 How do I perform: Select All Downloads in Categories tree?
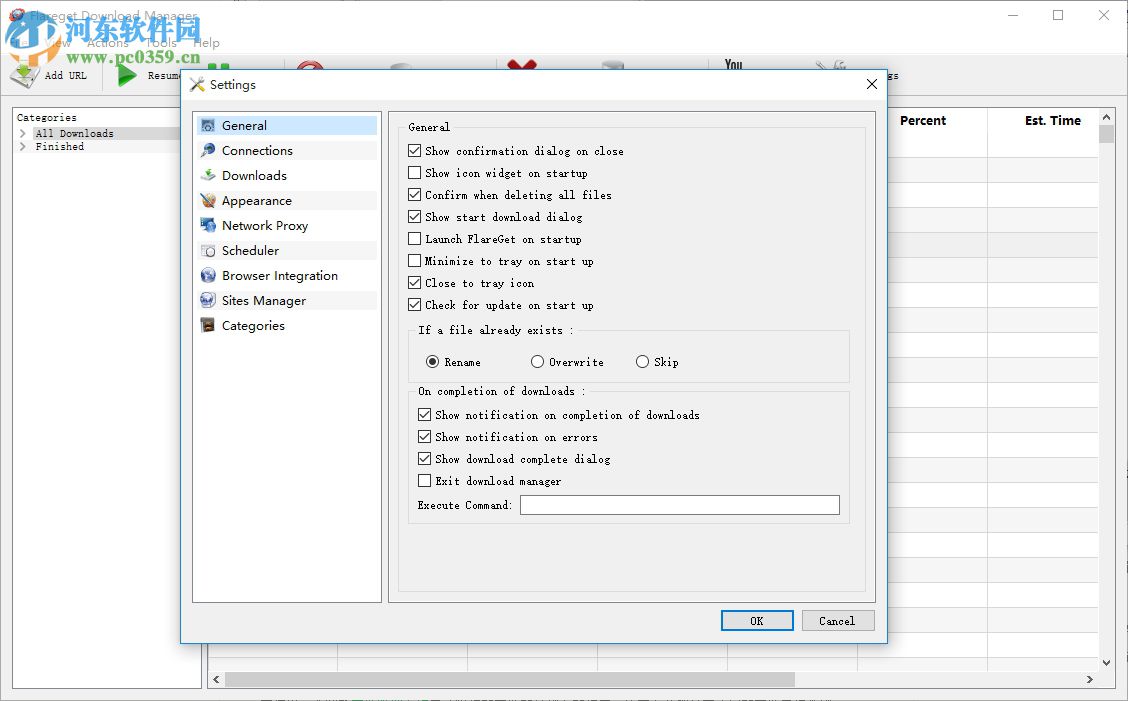pyautogui.click(x=75, y=133)
